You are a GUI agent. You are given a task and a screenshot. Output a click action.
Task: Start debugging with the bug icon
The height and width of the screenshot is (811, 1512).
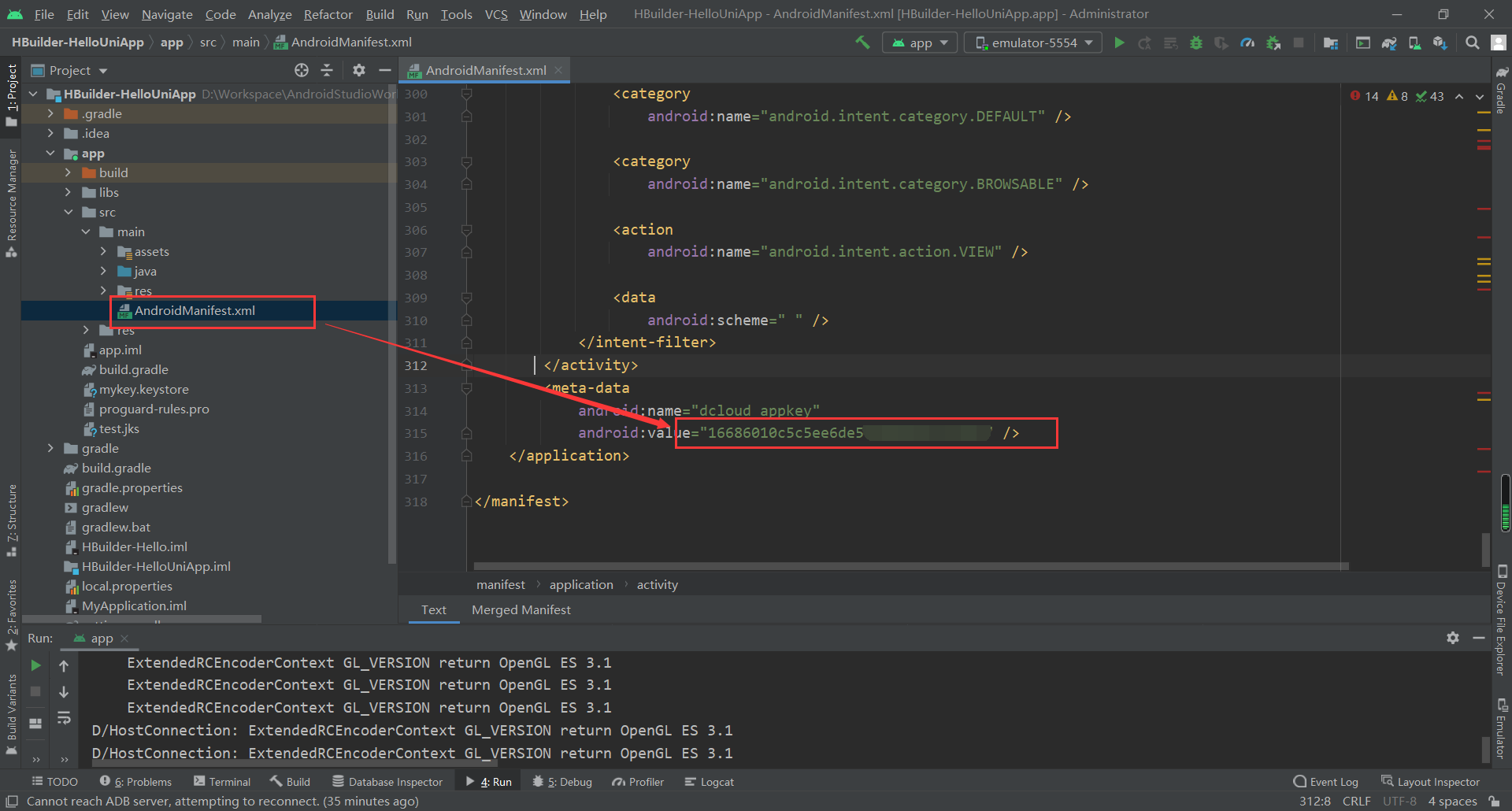point(1196,43)
